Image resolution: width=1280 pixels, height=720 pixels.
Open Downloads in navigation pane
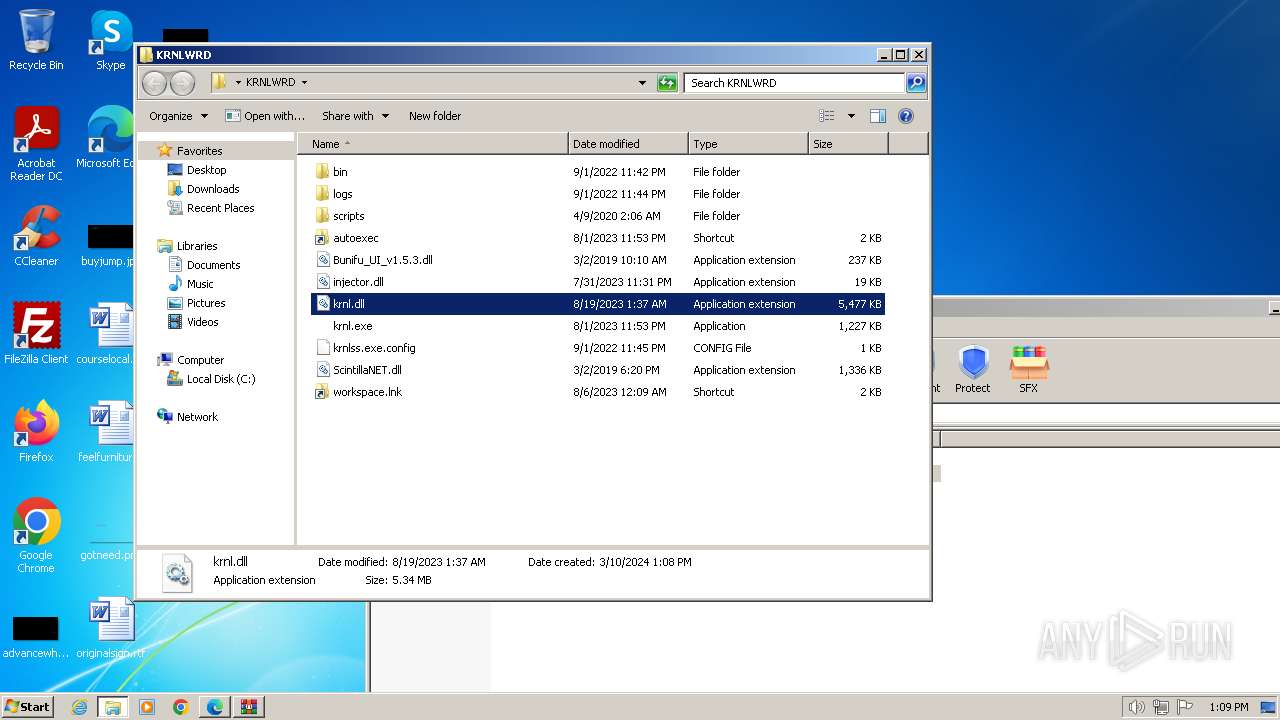click(x=213, y=189)
